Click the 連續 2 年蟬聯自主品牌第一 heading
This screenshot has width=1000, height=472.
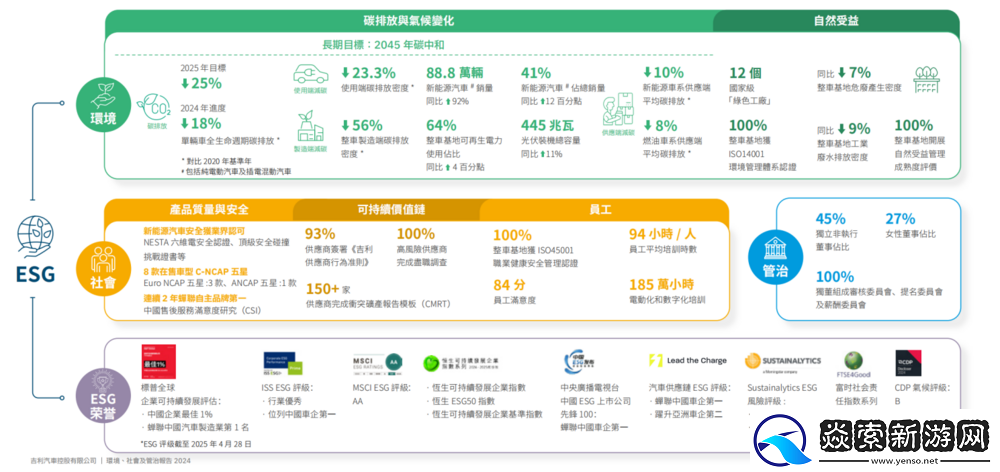[195, 298]
